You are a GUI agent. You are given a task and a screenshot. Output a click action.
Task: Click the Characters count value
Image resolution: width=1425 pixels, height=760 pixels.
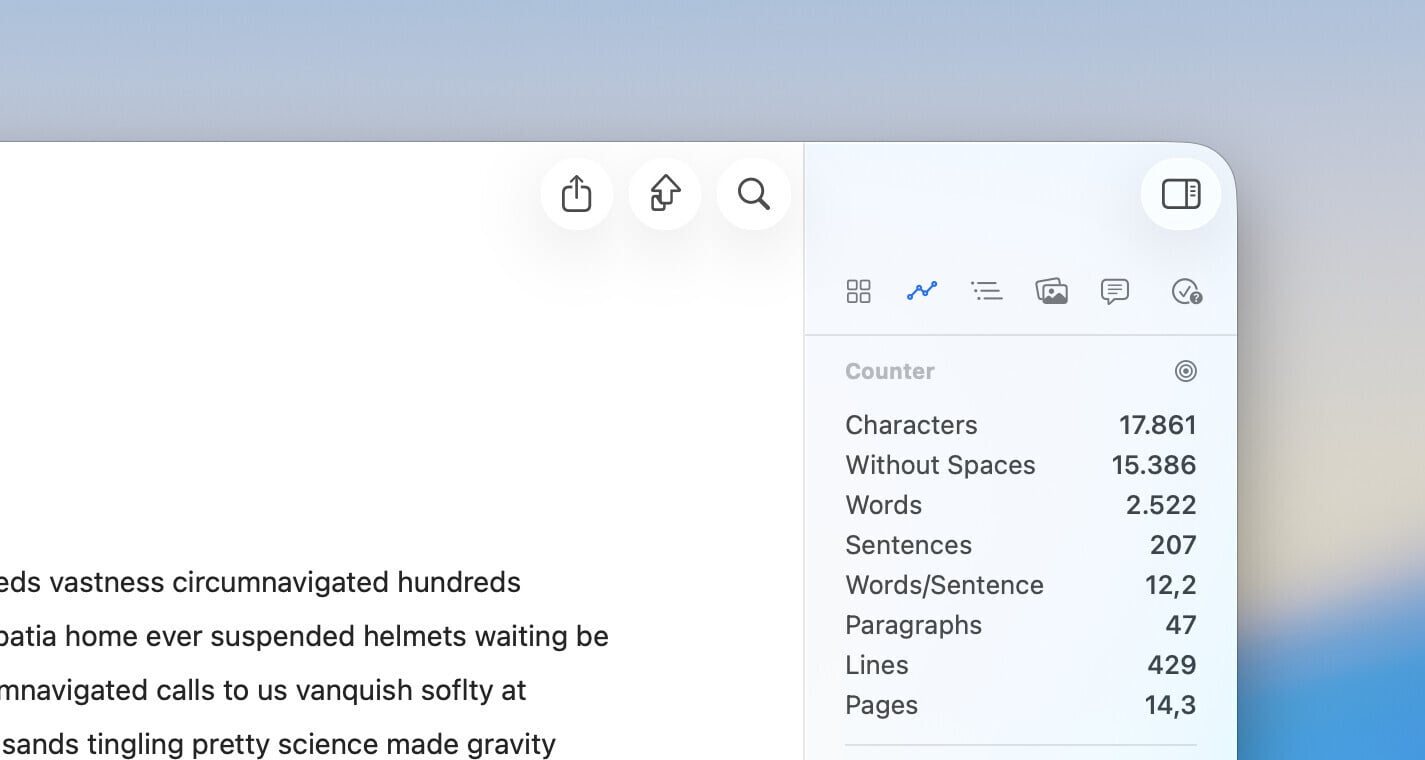pos(1157,425)
